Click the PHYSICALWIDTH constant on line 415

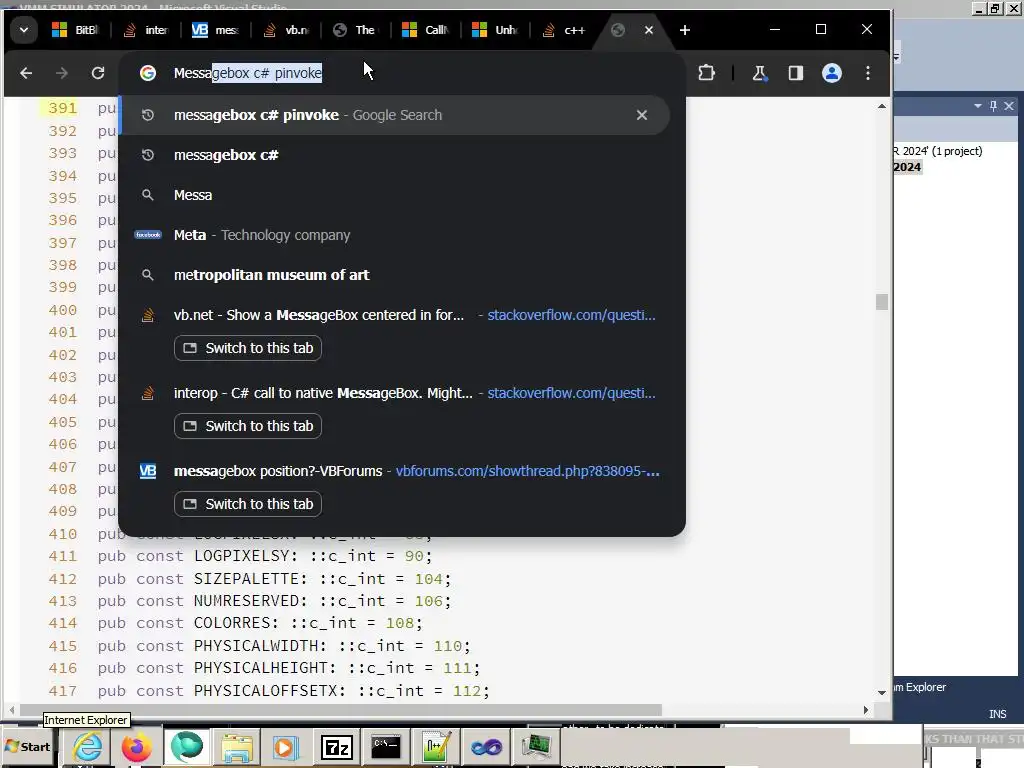pyautogui.click(x=256, y=646)
